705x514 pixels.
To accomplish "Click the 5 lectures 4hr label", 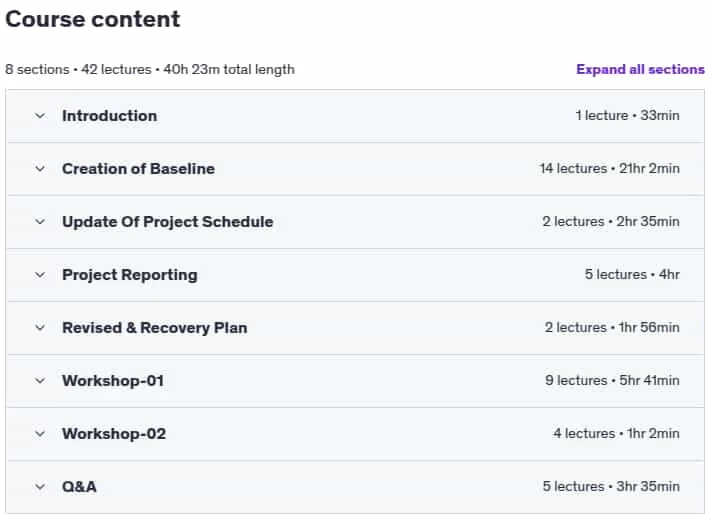I will (632, 274).
